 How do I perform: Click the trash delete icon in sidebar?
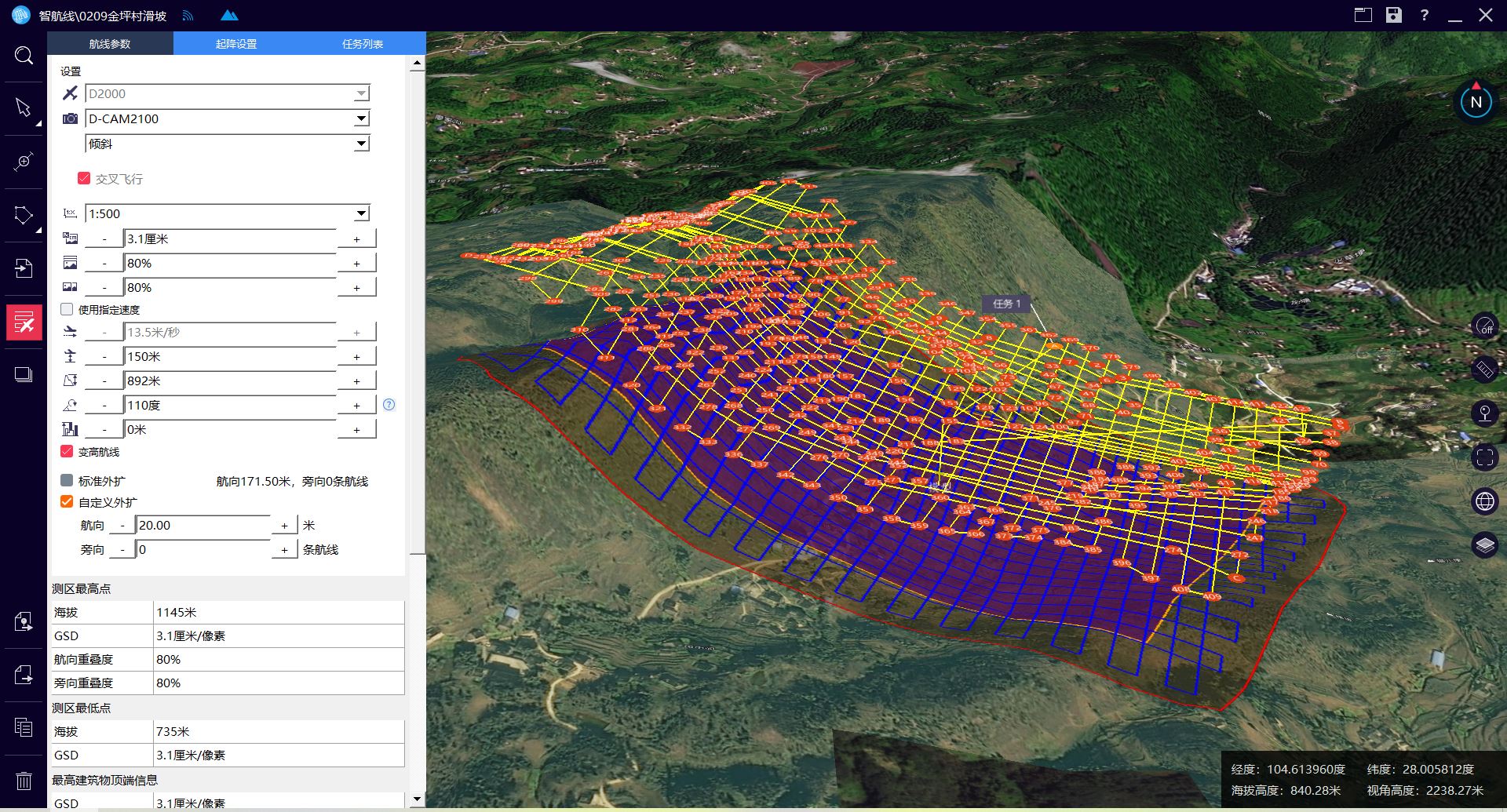pyautogui.click(x=24, y=781)
